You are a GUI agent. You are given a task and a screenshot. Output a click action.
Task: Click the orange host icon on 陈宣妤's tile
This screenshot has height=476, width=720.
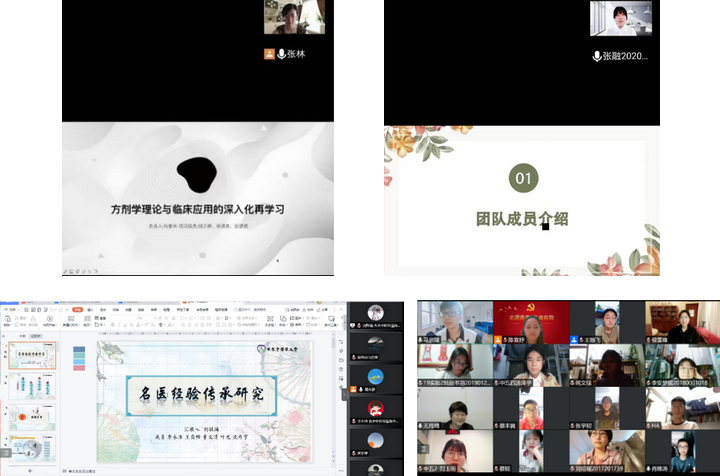coord(499,339)
